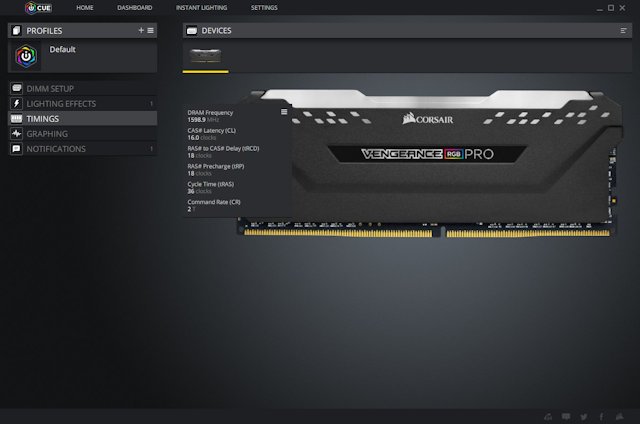
Task: Click the iCUE logo in the header
Action: pyautogui.click(x=38, y=8)
